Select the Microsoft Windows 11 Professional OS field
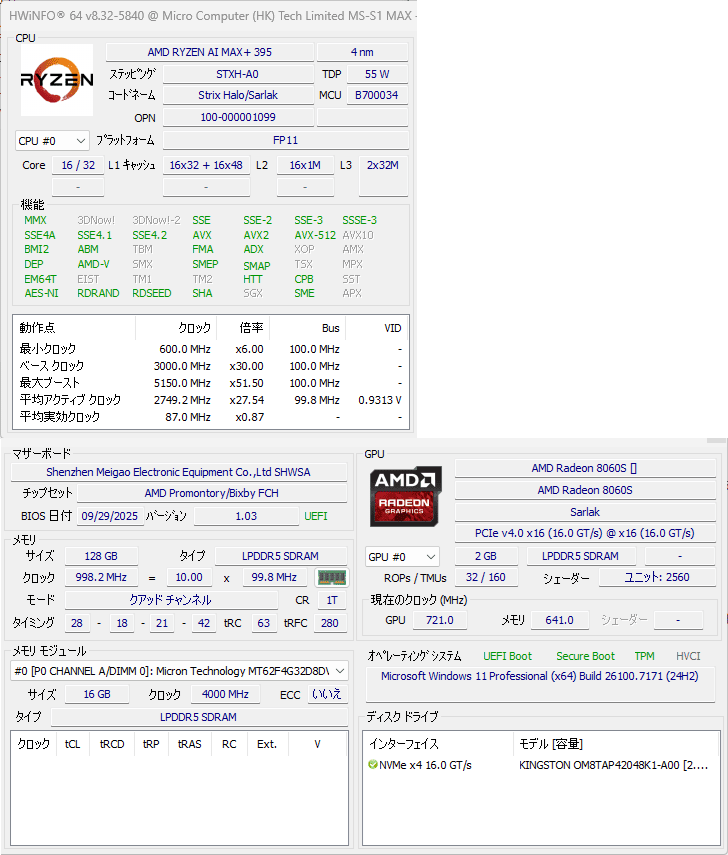 tap(538, 676)
